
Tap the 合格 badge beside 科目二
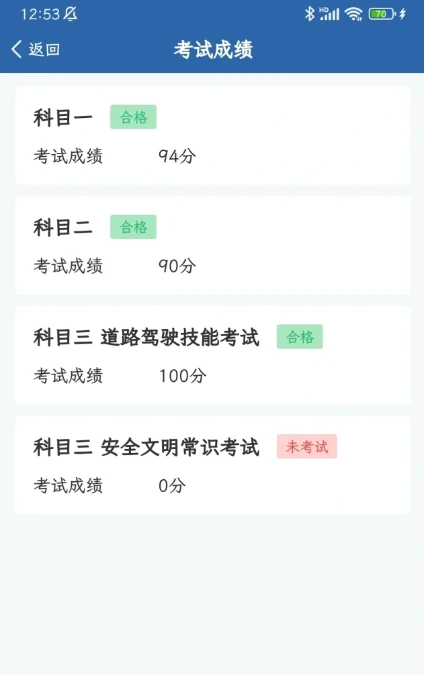click(133, 227)
